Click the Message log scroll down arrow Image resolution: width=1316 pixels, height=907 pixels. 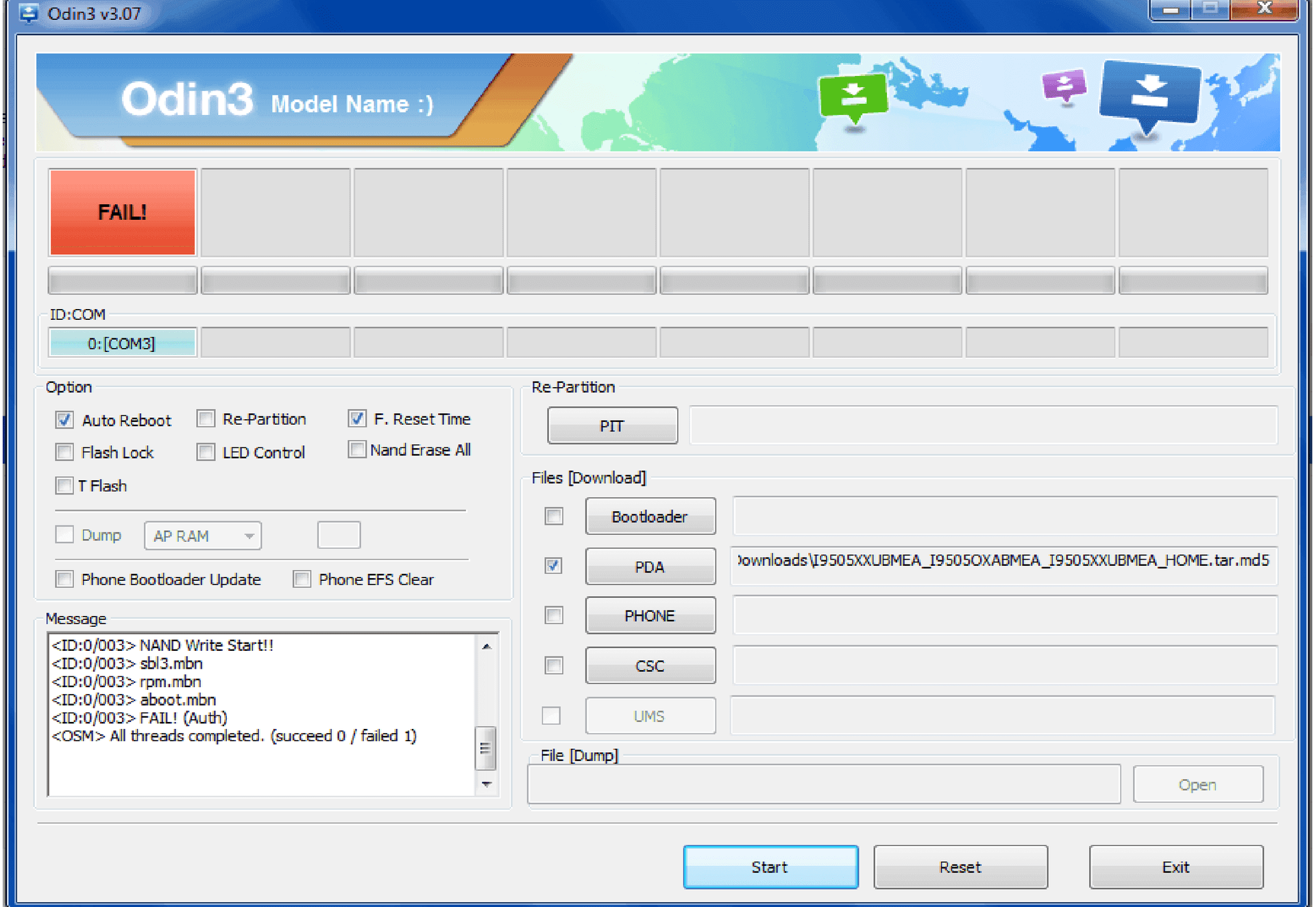click(x=486, y=784)
